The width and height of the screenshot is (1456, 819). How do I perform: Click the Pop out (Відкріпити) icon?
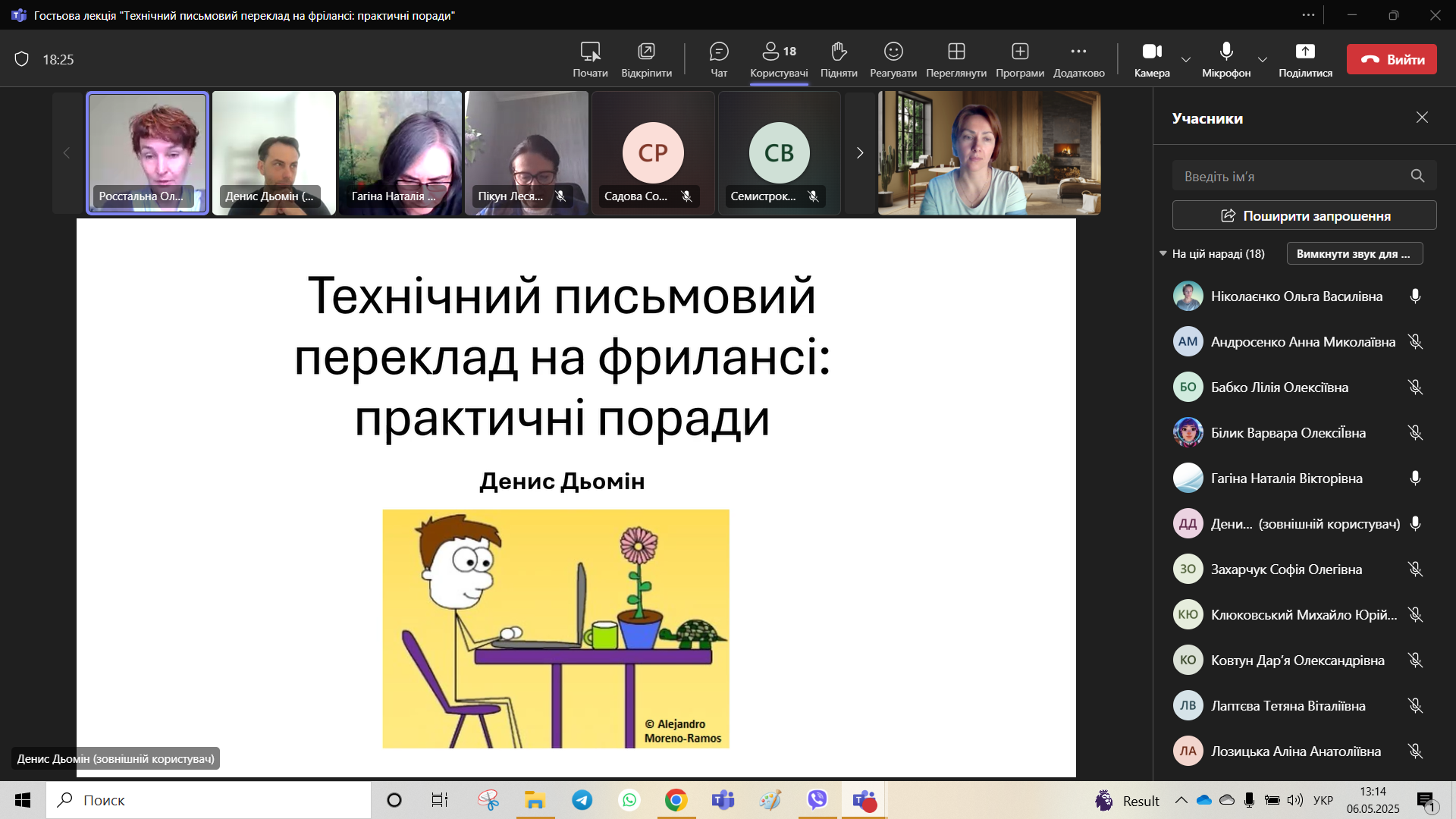646,52
